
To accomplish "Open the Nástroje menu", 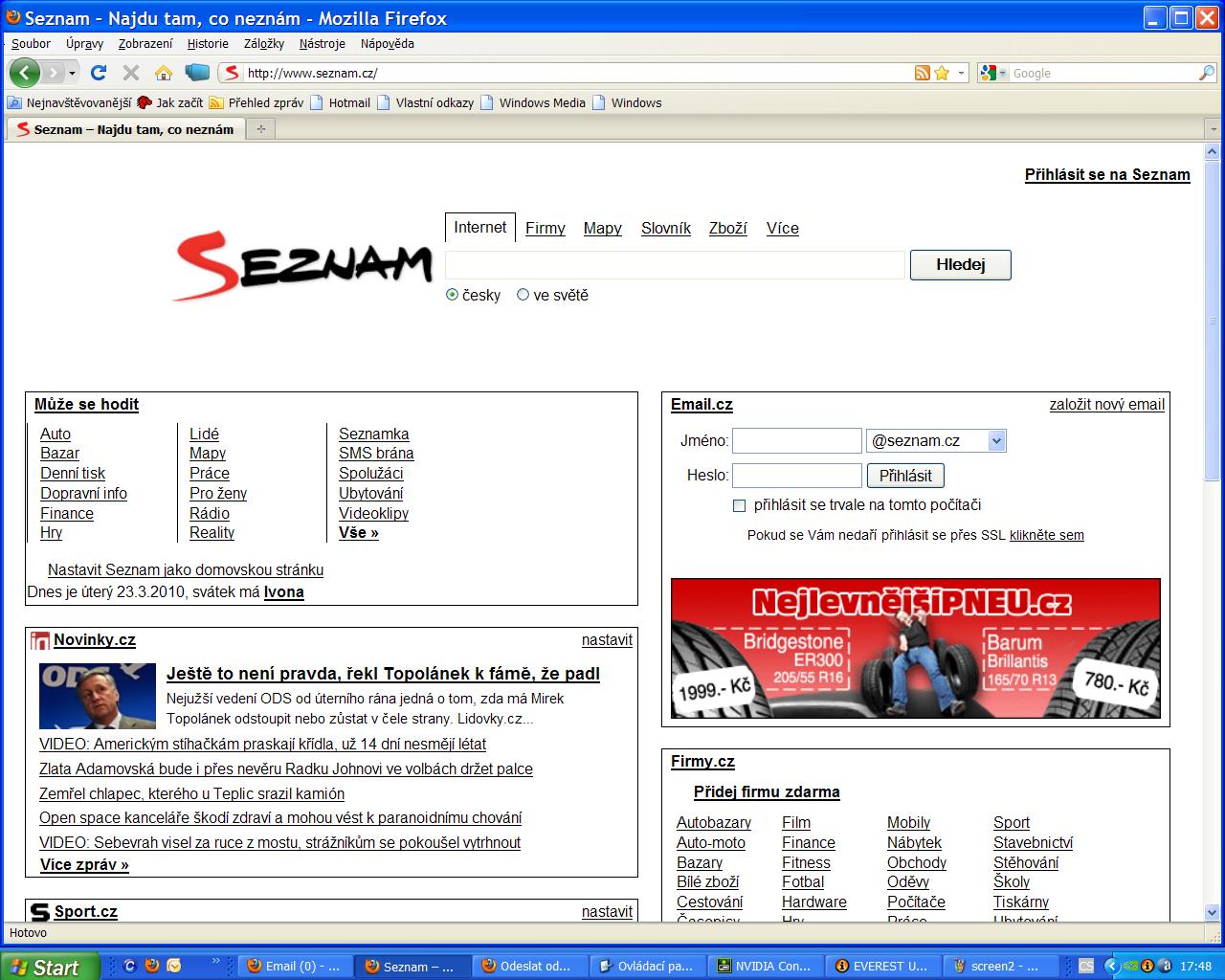I will point(322,43).
